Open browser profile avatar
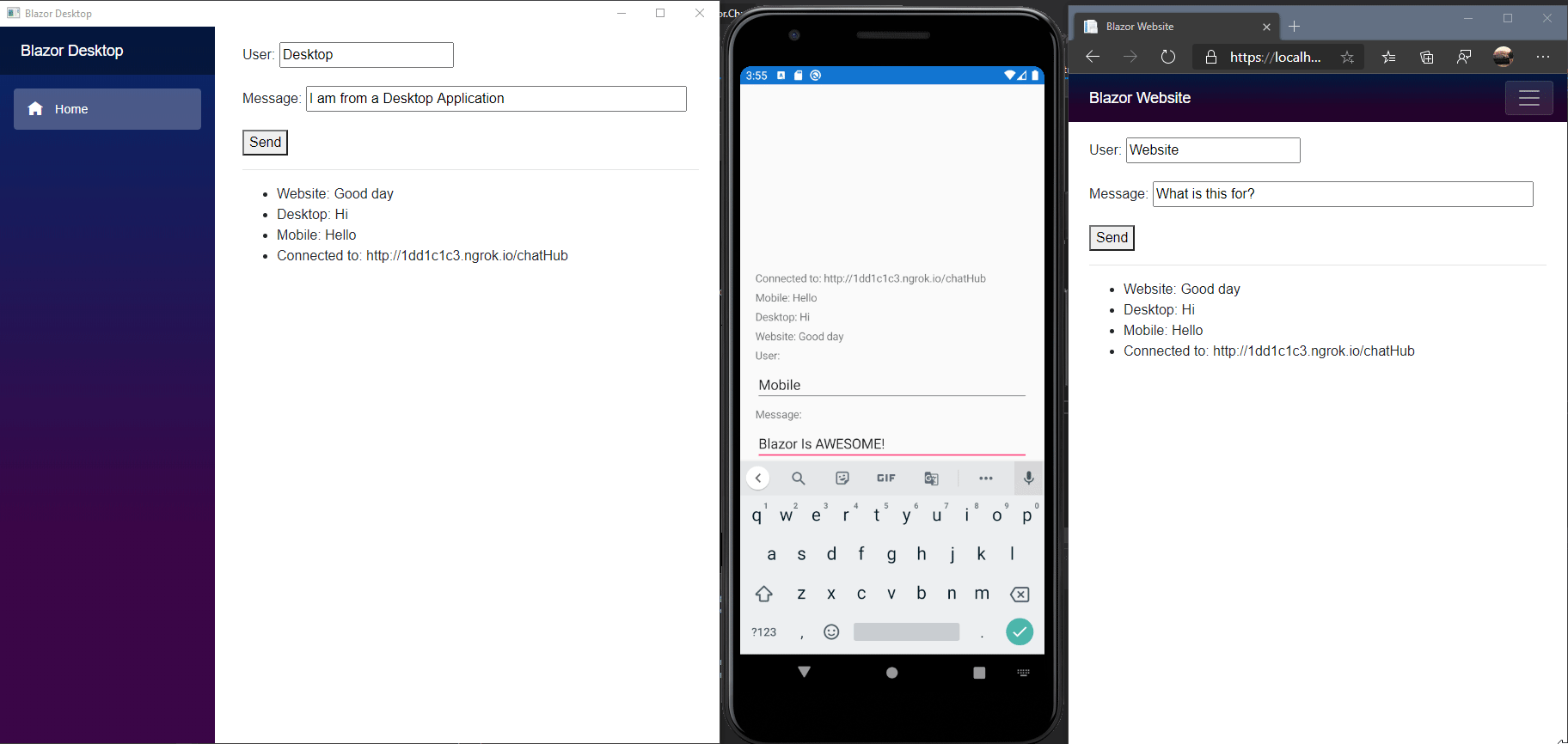This screenshot has height=744, width=1568. pos(1504,57)
